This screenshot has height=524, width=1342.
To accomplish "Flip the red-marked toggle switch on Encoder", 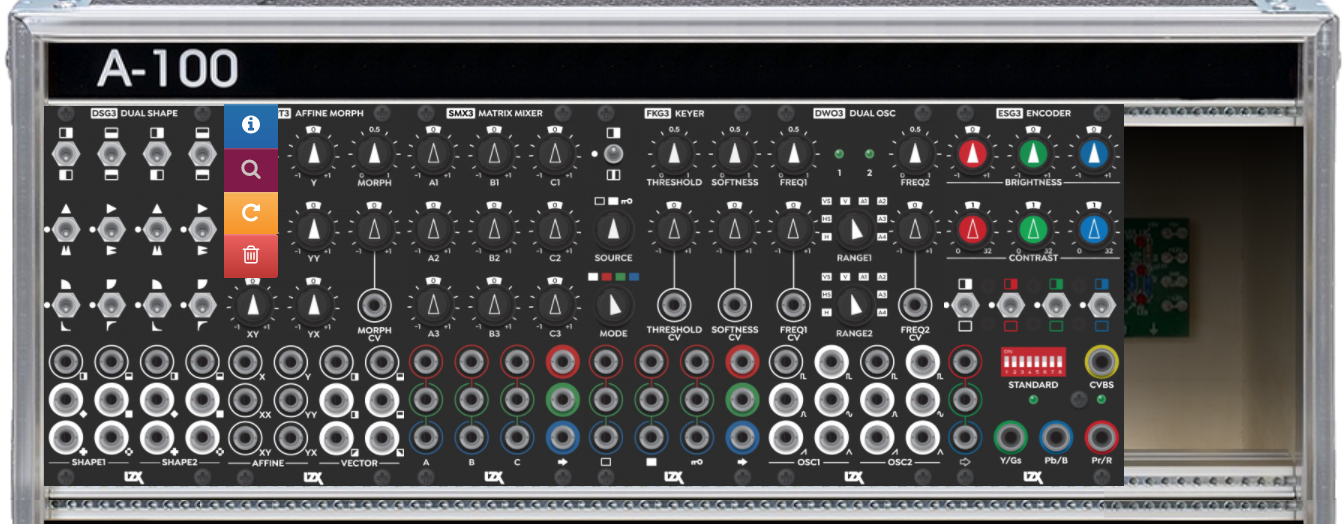I will [1010, 305].
